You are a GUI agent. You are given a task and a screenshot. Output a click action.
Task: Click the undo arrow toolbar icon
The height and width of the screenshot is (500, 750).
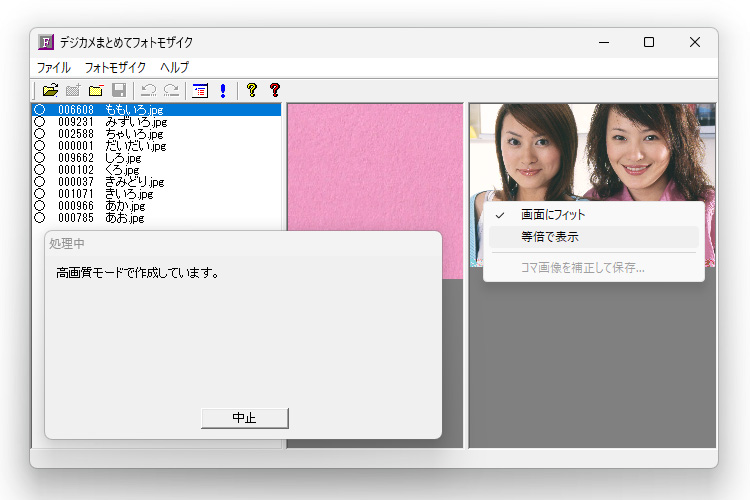[149, 90]
